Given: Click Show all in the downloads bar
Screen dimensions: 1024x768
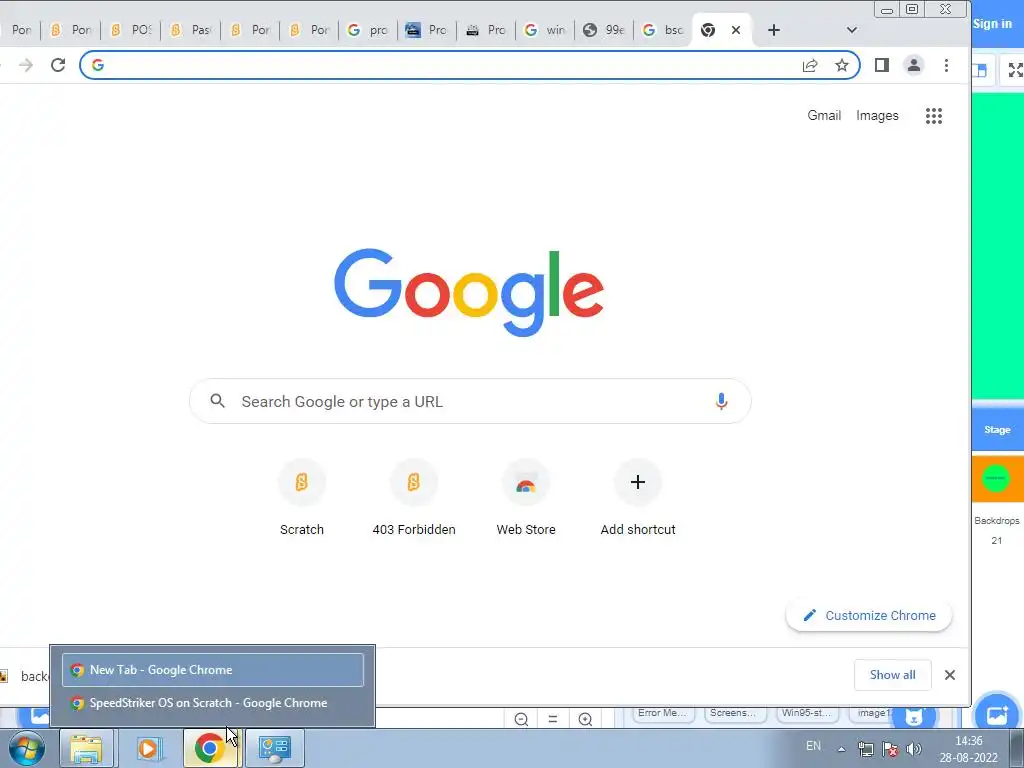Looking at the screenshot, I should point(892,675).
